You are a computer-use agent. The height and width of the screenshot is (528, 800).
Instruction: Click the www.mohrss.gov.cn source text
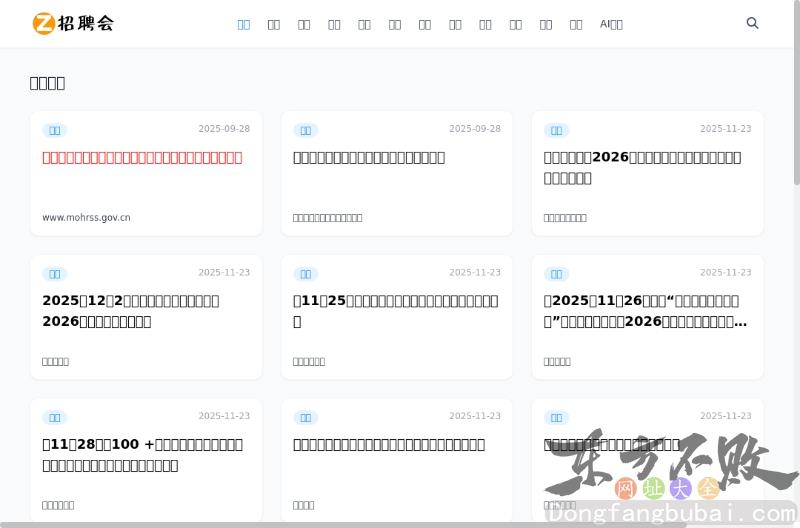86,217
